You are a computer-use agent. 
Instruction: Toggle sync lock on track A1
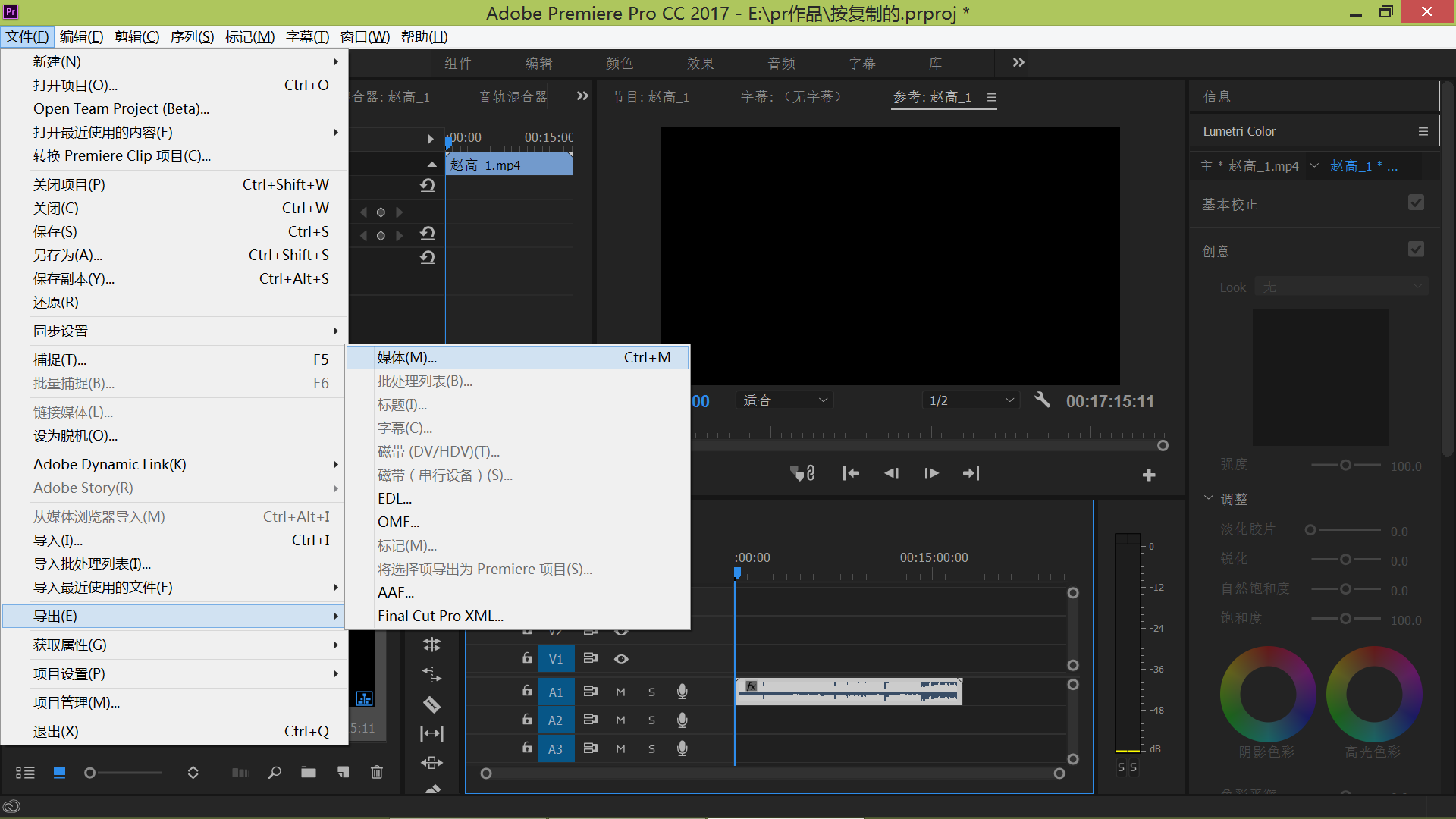[x=590, y=692]
